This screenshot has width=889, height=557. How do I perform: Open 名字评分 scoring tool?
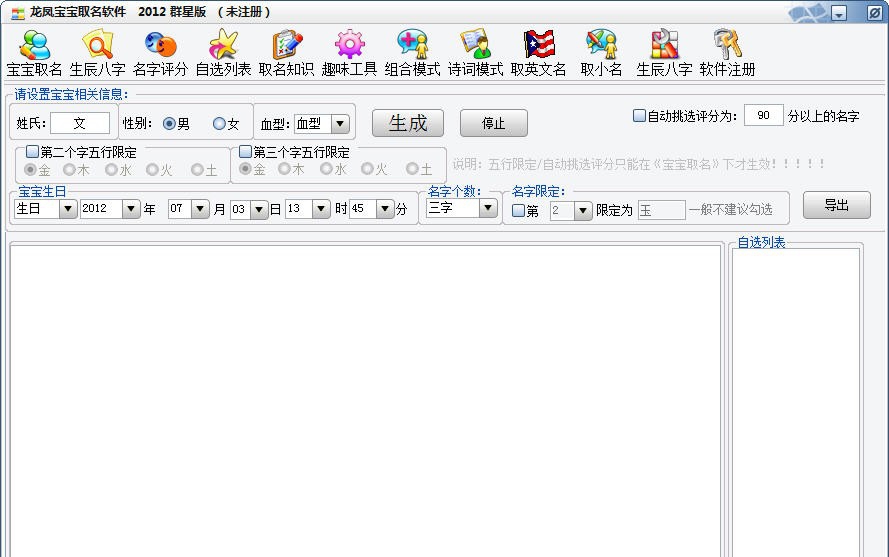(x=160, y=53)
